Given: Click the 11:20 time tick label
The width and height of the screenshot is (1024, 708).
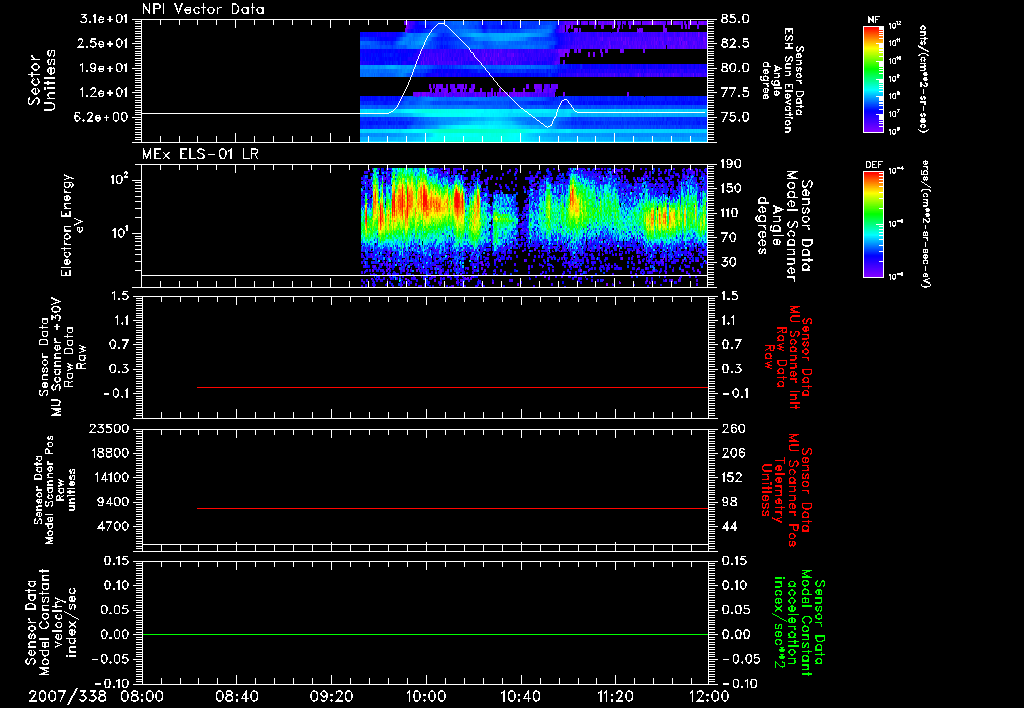Looking at the screenshot, I should pyautogui.click(x=615, y=696).
